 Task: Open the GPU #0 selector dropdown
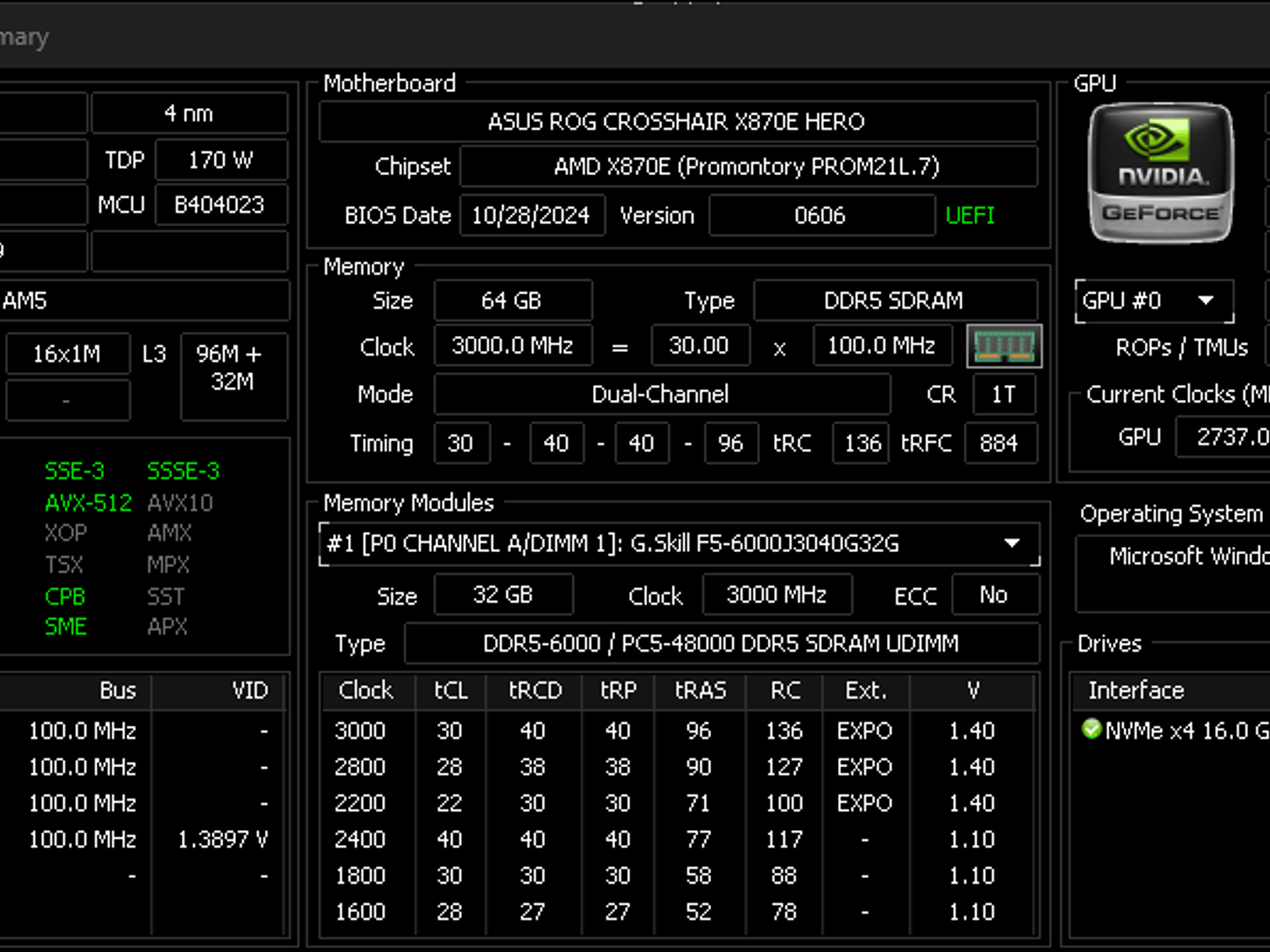coord(1154,301)
